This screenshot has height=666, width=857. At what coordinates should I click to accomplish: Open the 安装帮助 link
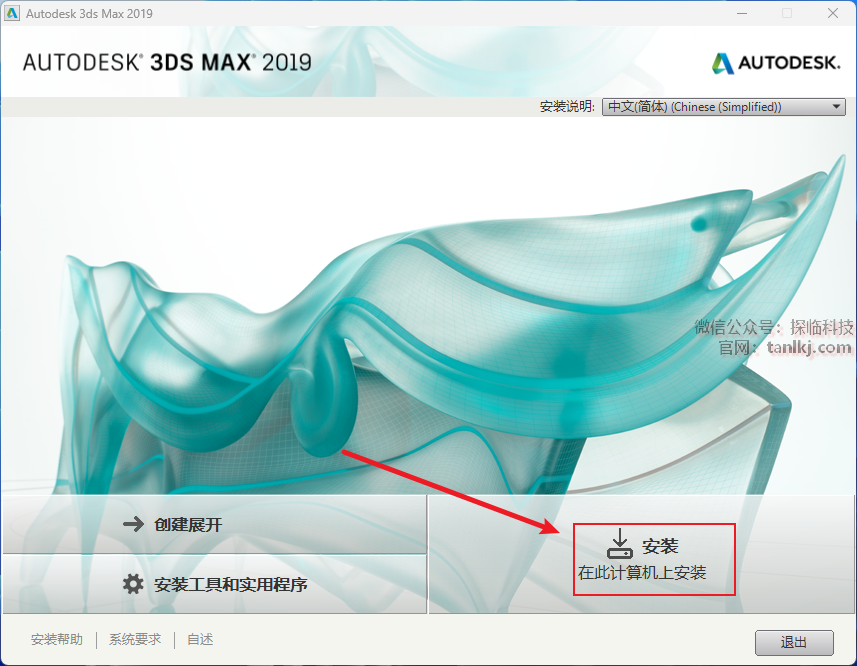[57, 639]
